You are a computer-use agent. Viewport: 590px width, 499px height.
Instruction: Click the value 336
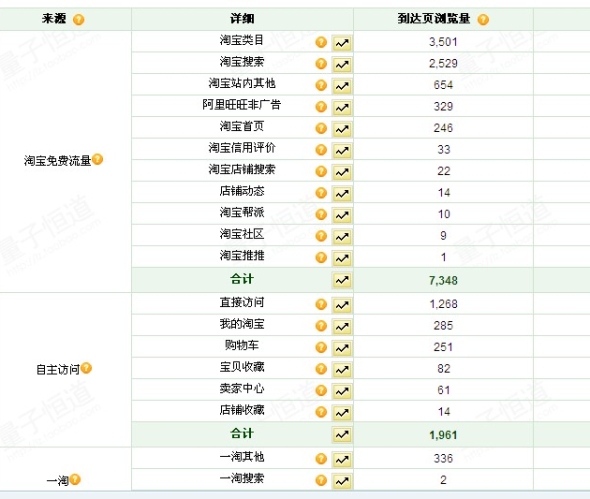(443, 458)
